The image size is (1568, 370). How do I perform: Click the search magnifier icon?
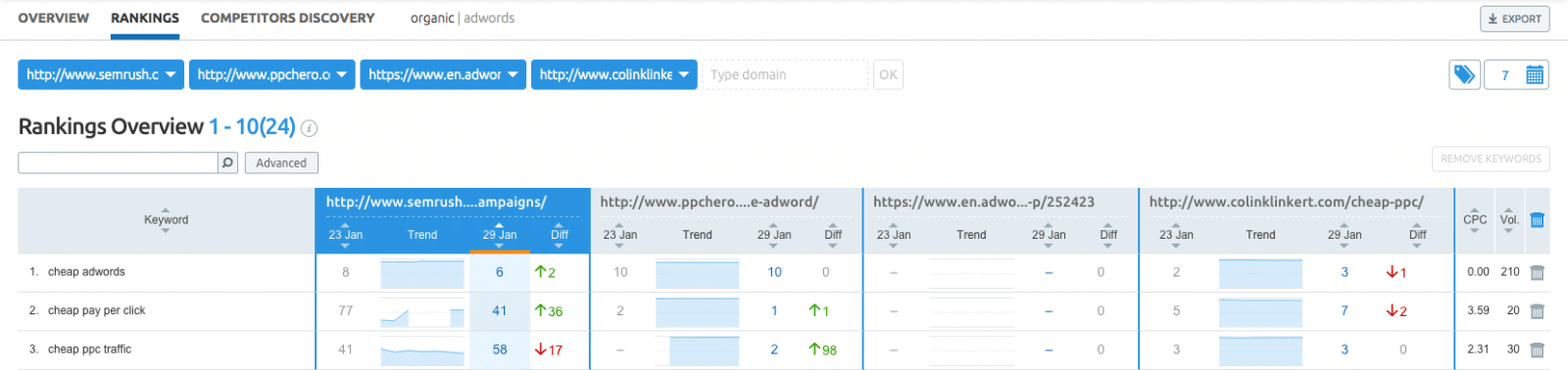coord(227,162)
